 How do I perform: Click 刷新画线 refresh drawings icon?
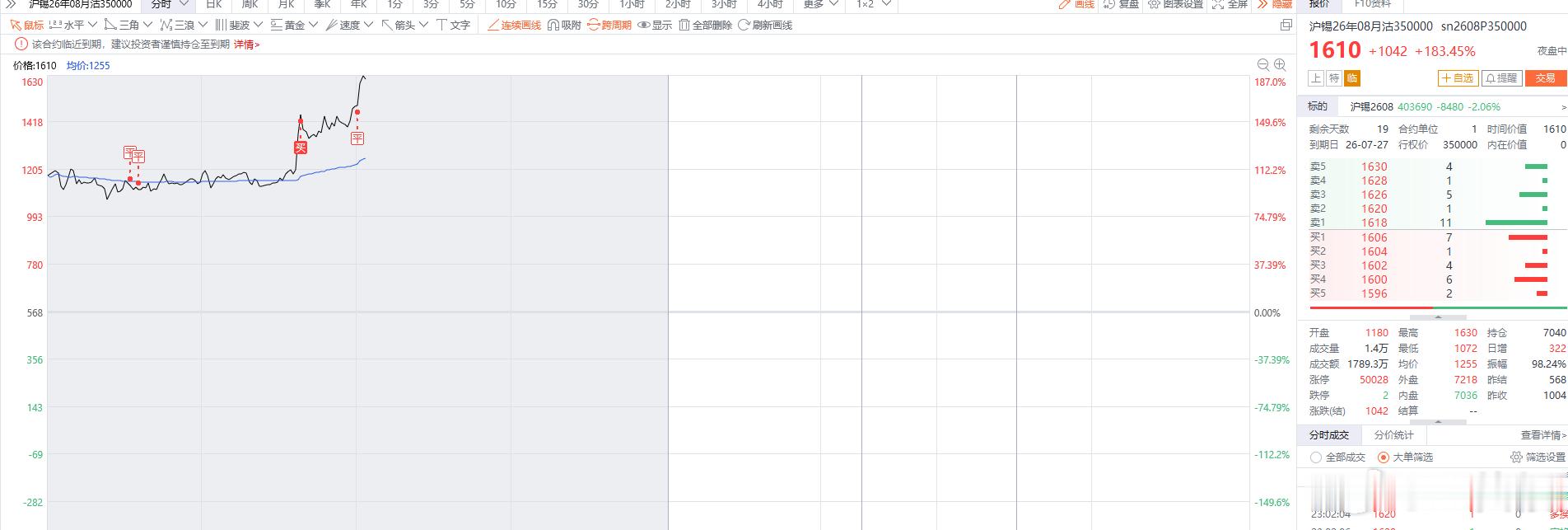[765, 25]
